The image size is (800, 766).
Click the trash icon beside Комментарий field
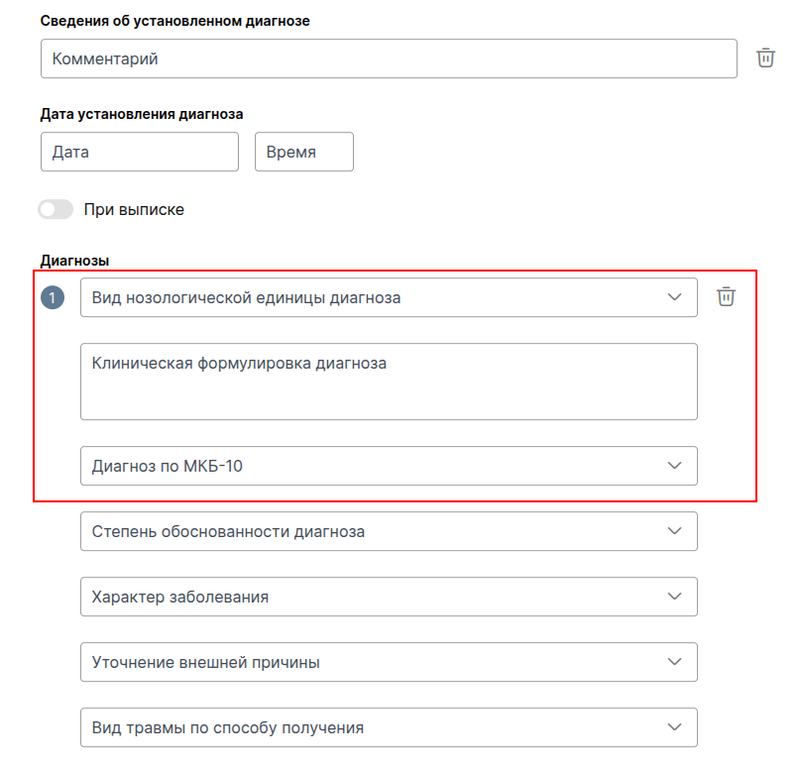click(765, 58)
